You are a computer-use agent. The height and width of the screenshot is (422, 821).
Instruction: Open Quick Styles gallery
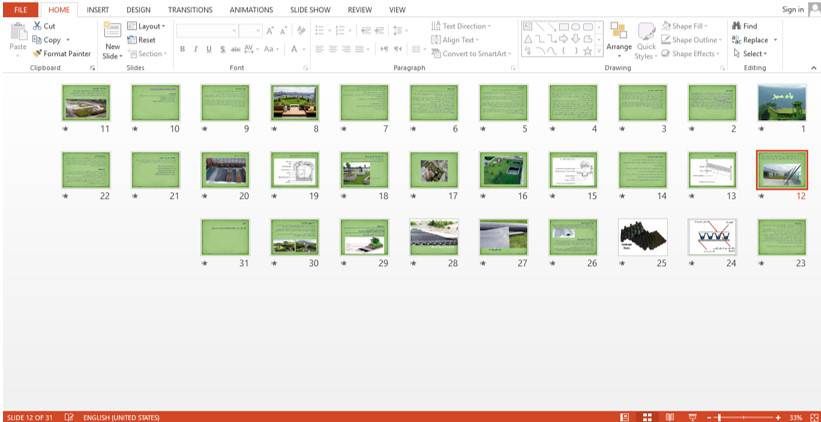(646, 40)
